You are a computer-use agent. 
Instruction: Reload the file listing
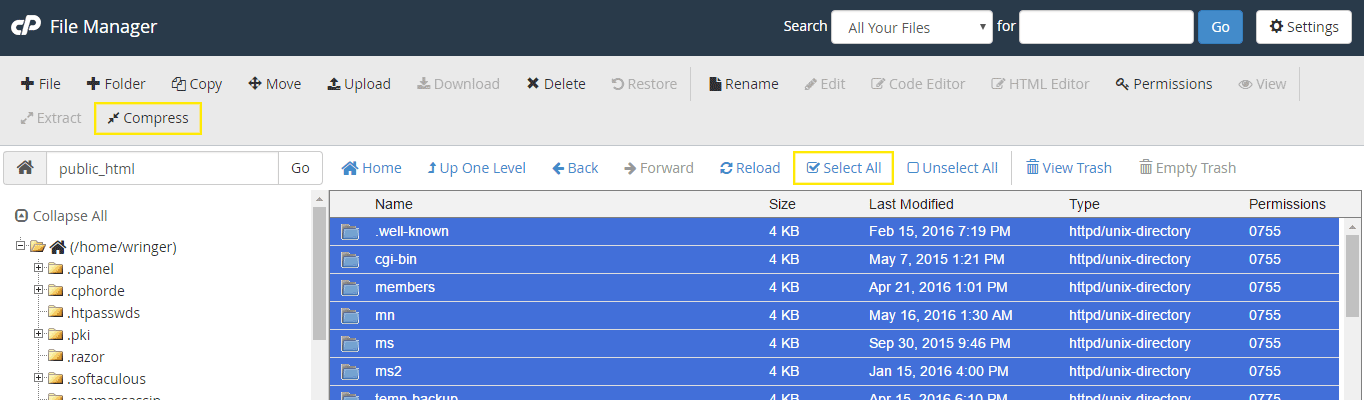tap(750, 168)
